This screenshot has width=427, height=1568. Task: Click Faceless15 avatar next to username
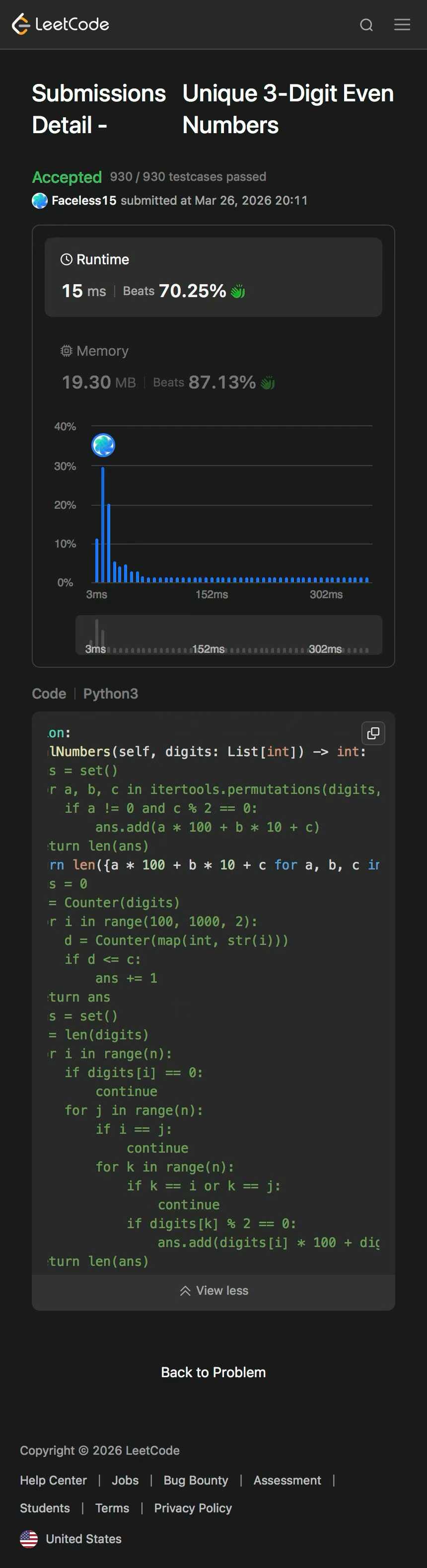[40, 200]
